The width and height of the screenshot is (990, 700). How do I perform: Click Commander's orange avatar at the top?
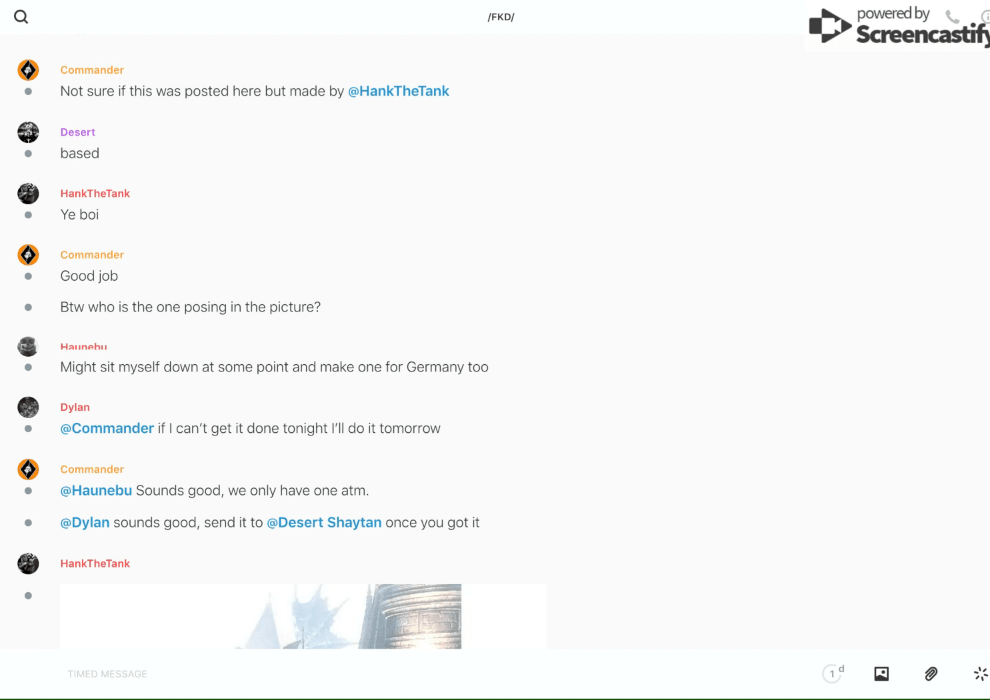28,70
